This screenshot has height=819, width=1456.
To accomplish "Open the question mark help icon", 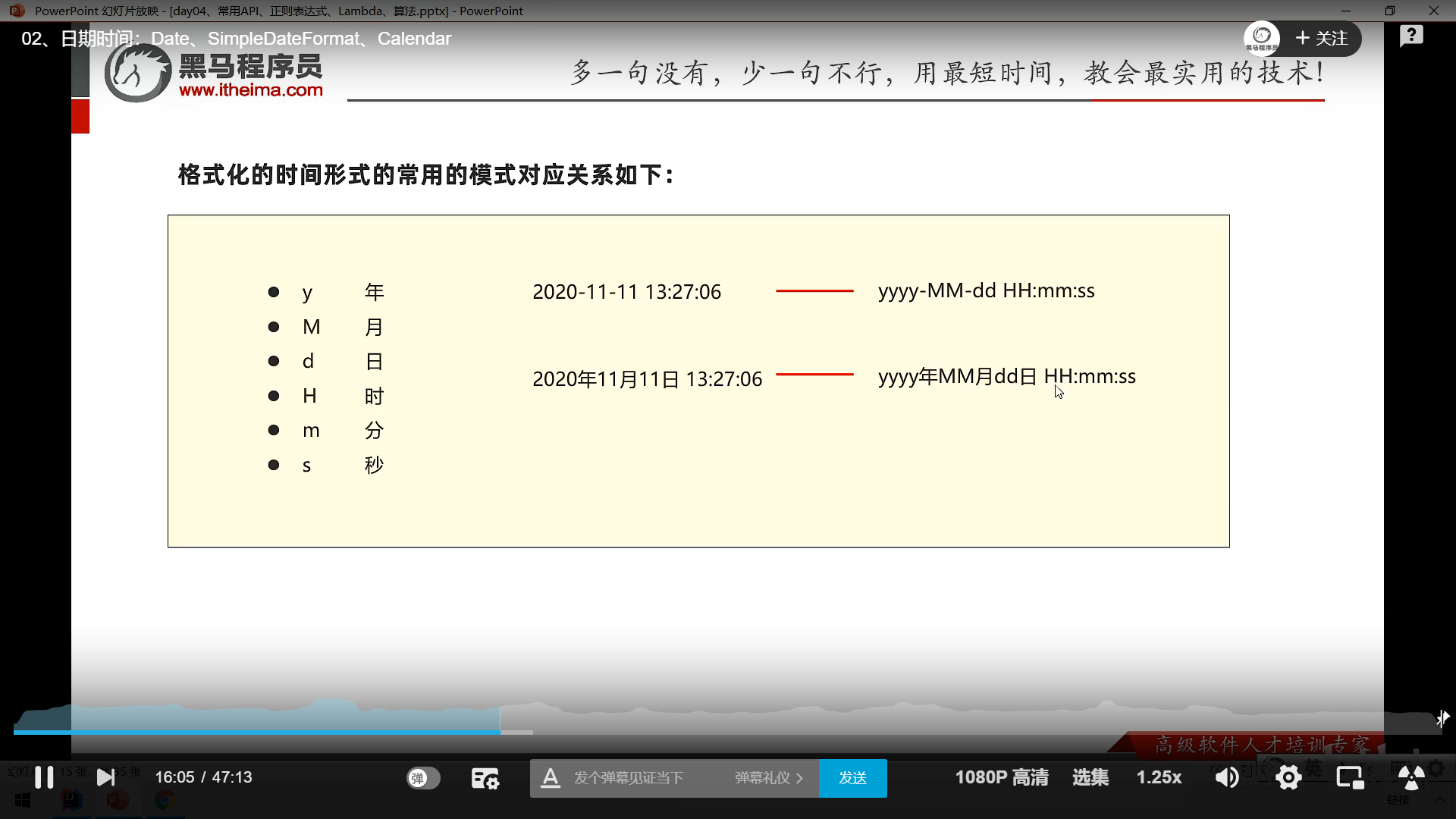I will tap(1411, 36).
